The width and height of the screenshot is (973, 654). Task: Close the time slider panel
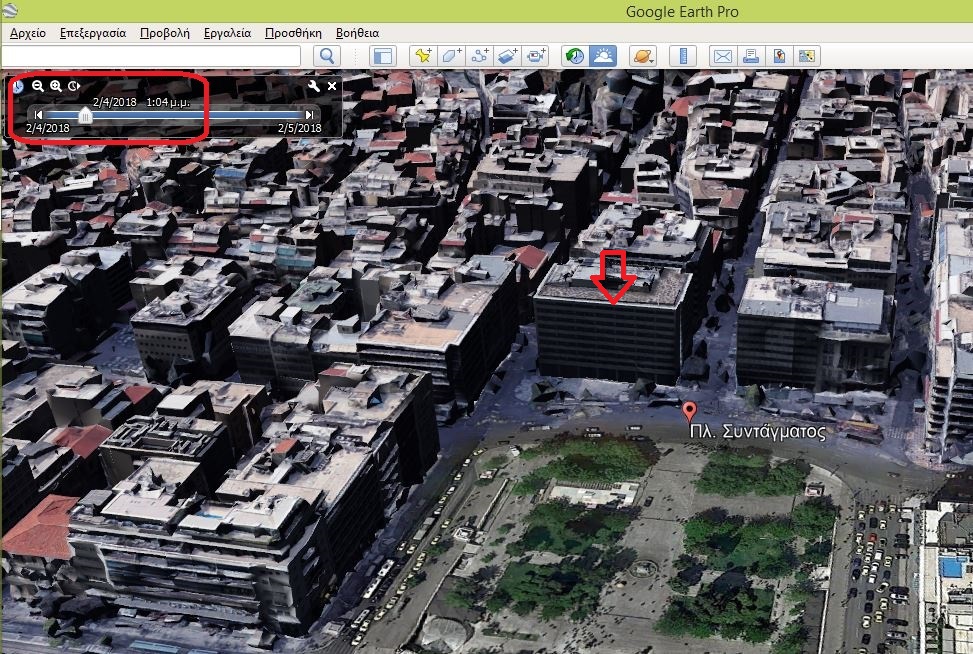tap(332, 86)
